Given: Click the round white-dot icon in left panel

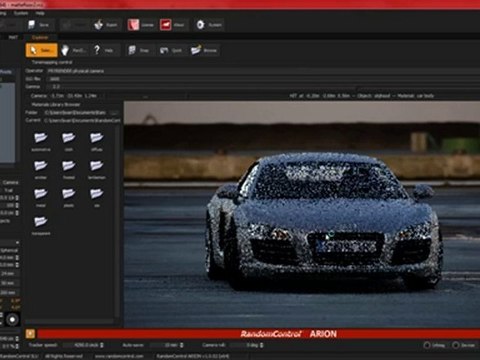Looking at the screenshot, I should point(12,320).
